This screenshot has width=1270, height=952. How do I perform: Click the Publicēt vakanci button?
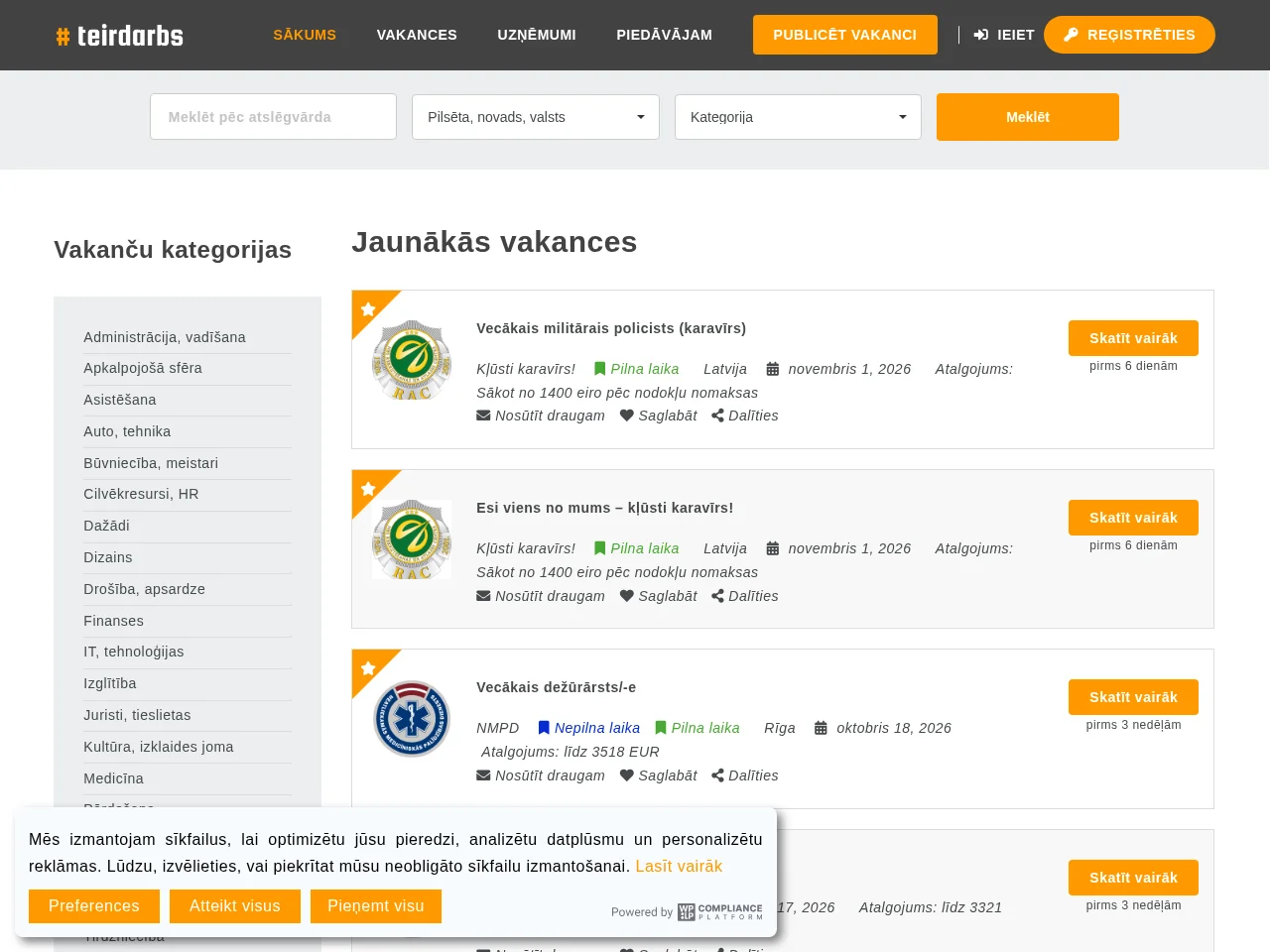click(x=845, y=35)
